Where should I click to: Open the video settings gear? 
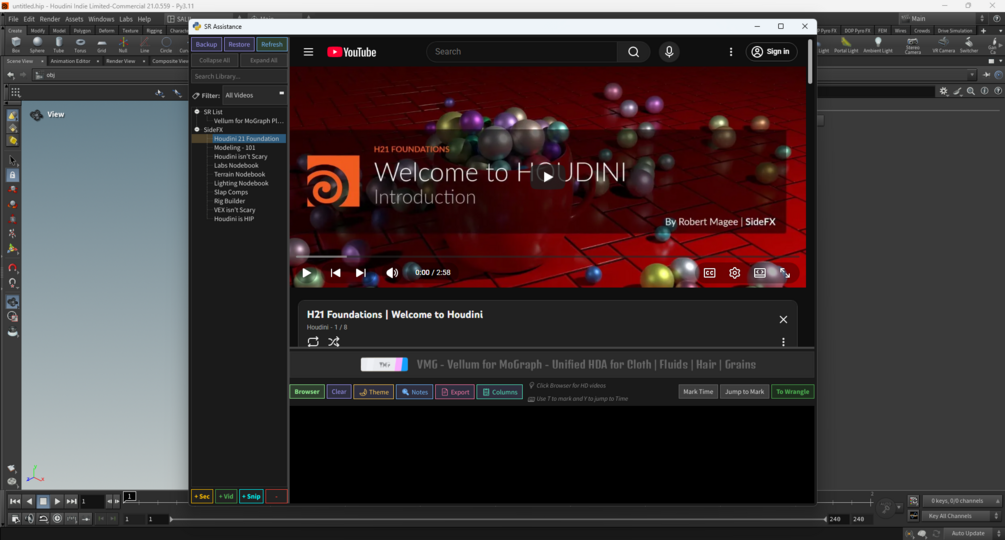735,273
